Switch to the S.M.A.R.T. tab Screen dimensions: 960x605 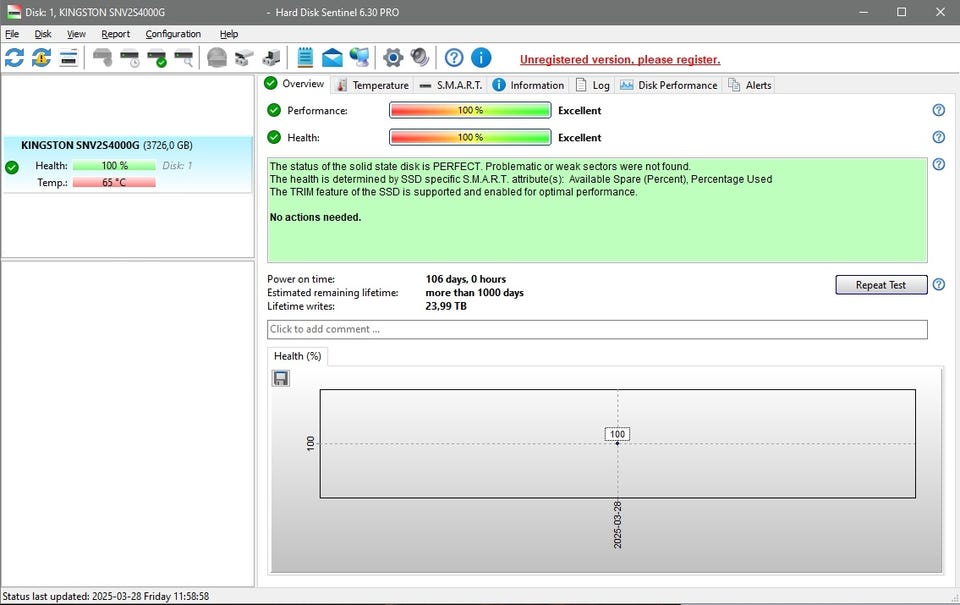pos(451,85)
